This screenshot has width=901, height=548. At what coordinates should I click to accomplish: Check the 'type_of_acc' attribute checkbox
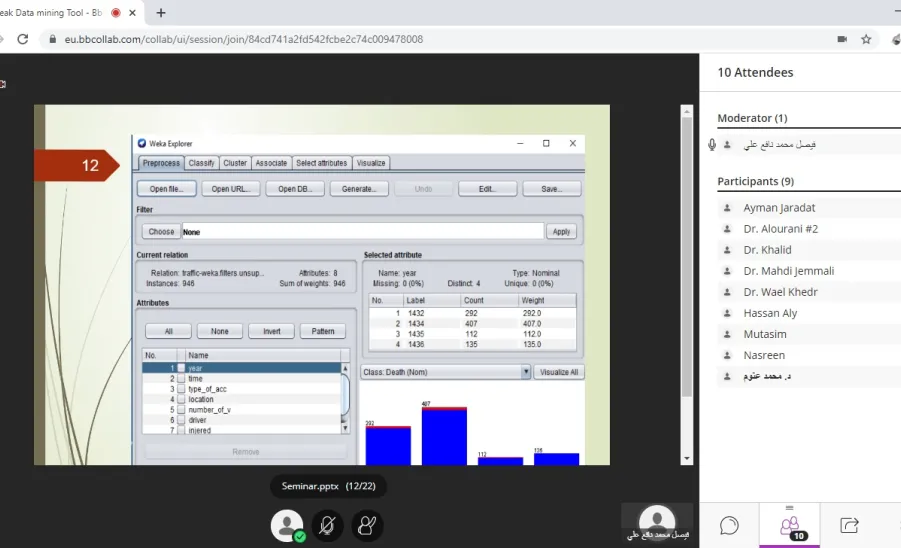(181, 389)
